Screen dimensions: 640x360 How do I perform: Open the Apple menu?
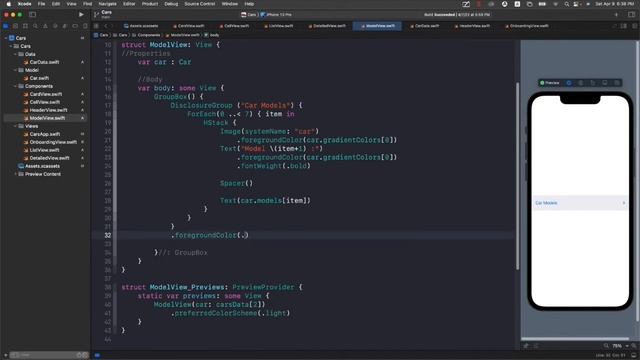click(8, 4)
